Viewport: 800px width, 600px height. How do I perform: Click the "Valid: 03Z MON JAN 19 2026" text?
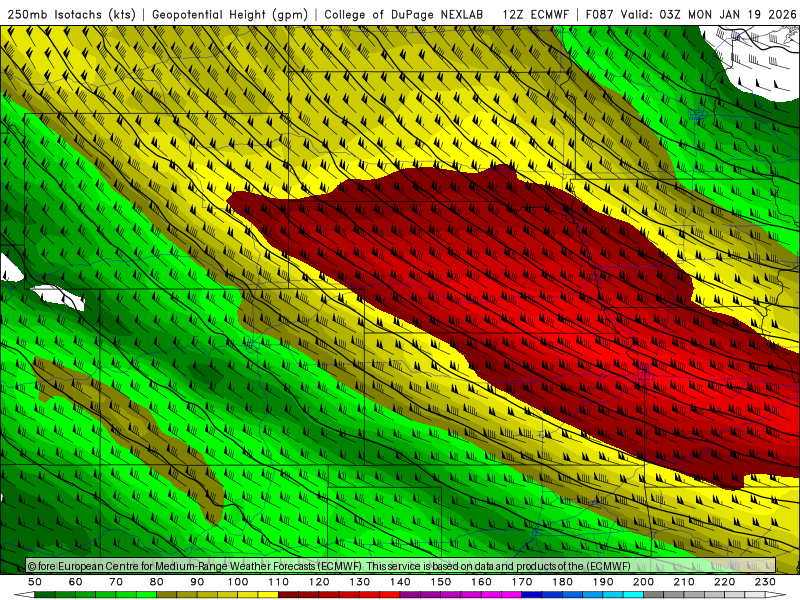(x=708, y=14)
